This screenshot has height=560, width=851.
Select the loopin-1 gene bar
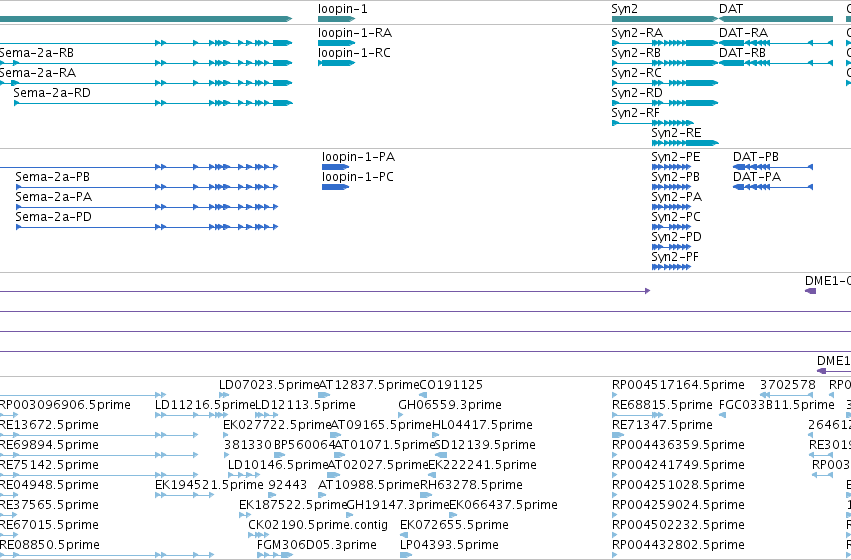336,19
